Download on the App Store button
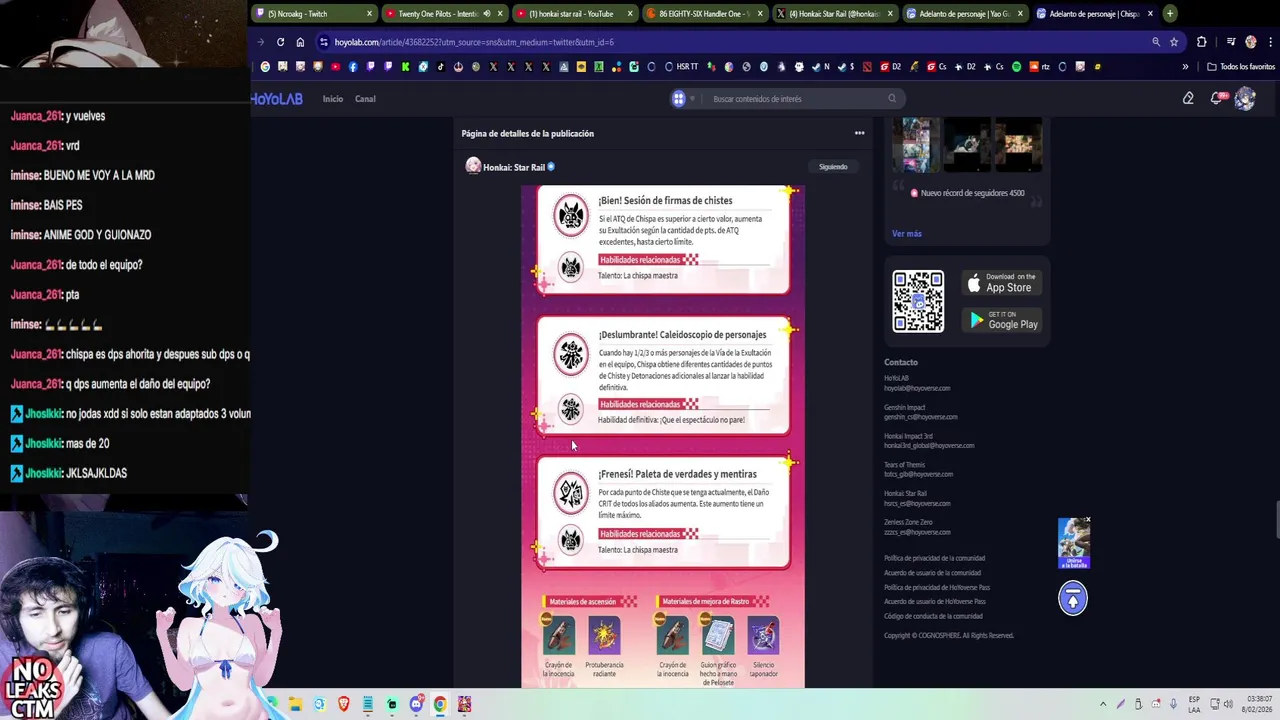Viewport: 1280px width, 720px height. pyautogui.click(x=1001, y=283)
